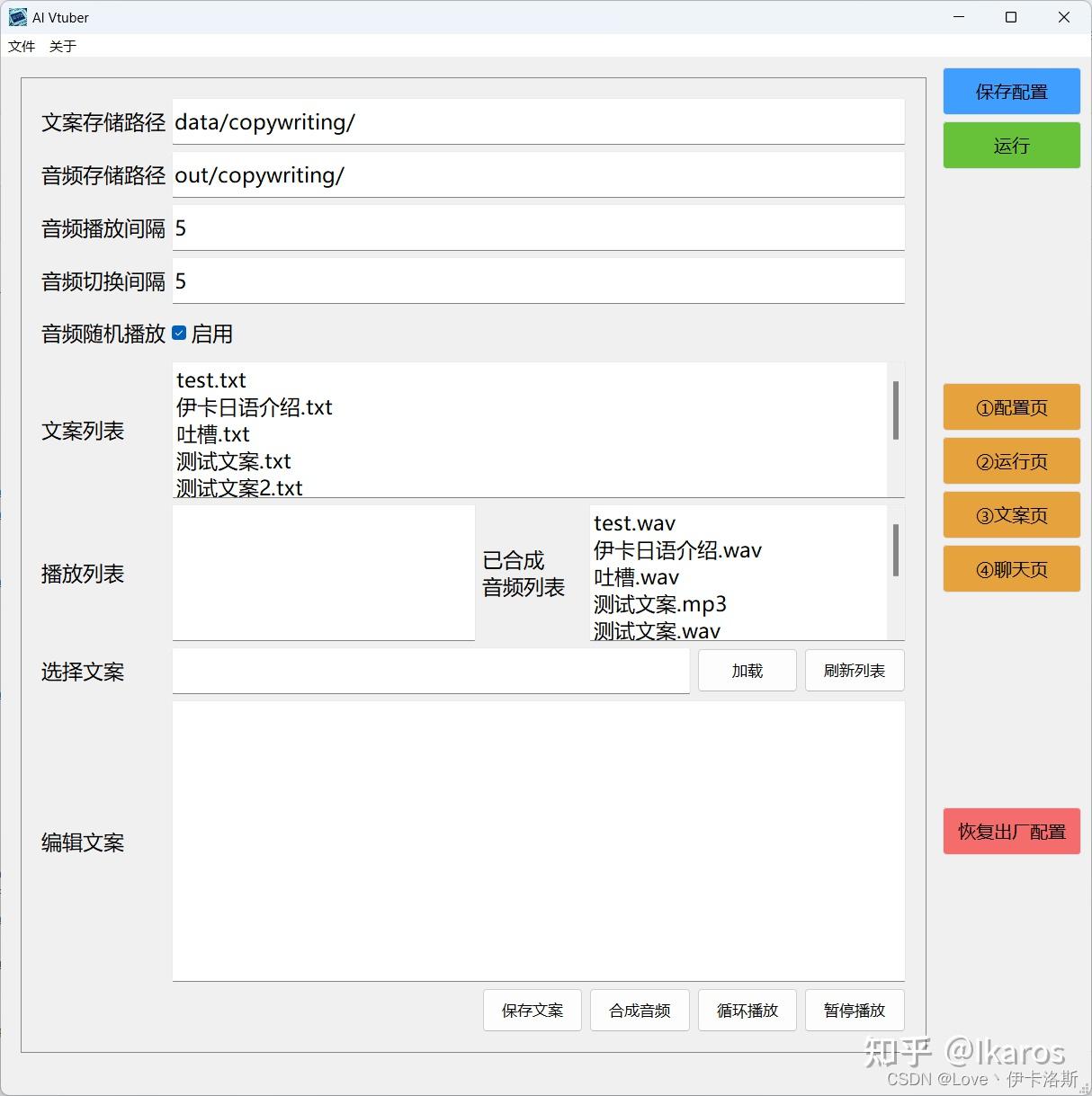The height and width of the screenshot is (1096, 1092).
Task: Click the 运行 button
Action: [x=1011, y=145]
